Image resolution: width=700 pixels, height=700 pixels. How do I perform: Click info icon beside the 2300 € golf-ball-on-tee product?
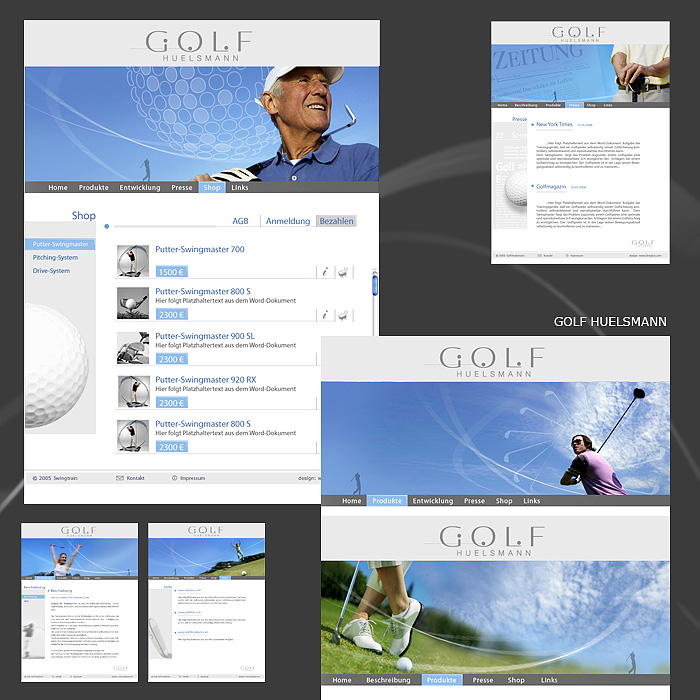pyautogui.click(x=325, y=315)
